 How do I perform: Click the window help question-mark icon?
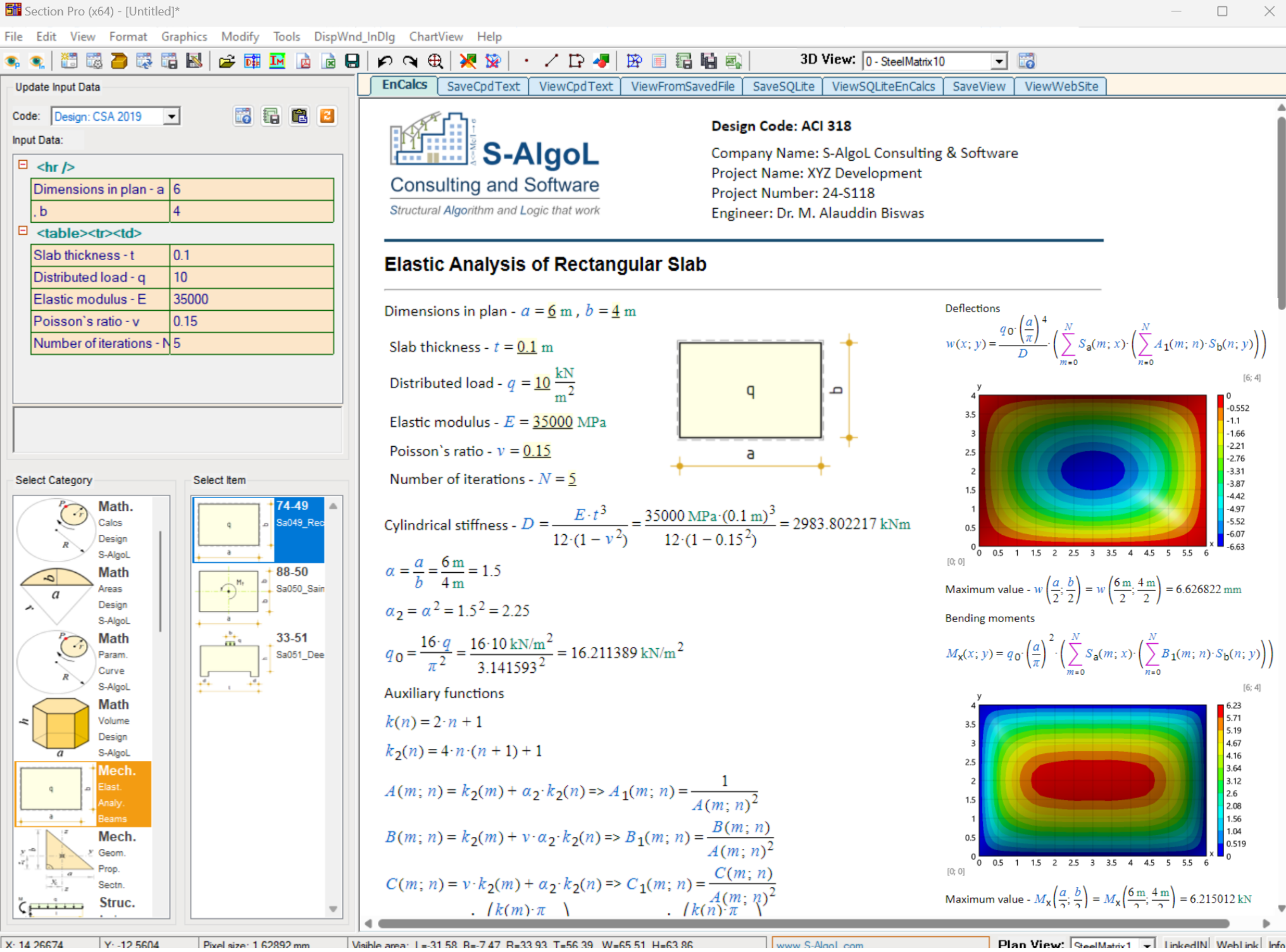coord(243,116)
